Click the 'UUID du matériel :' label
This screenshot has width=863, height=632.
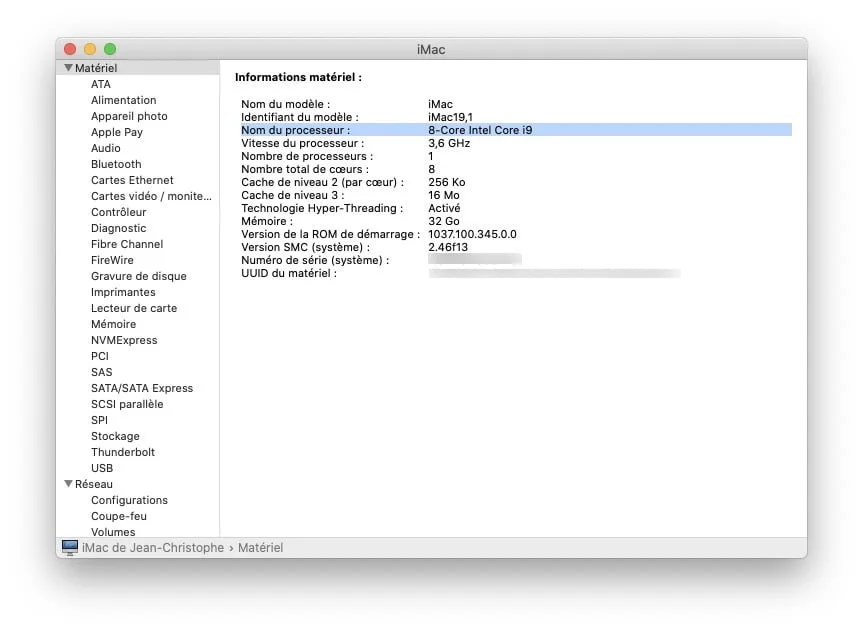289,273
